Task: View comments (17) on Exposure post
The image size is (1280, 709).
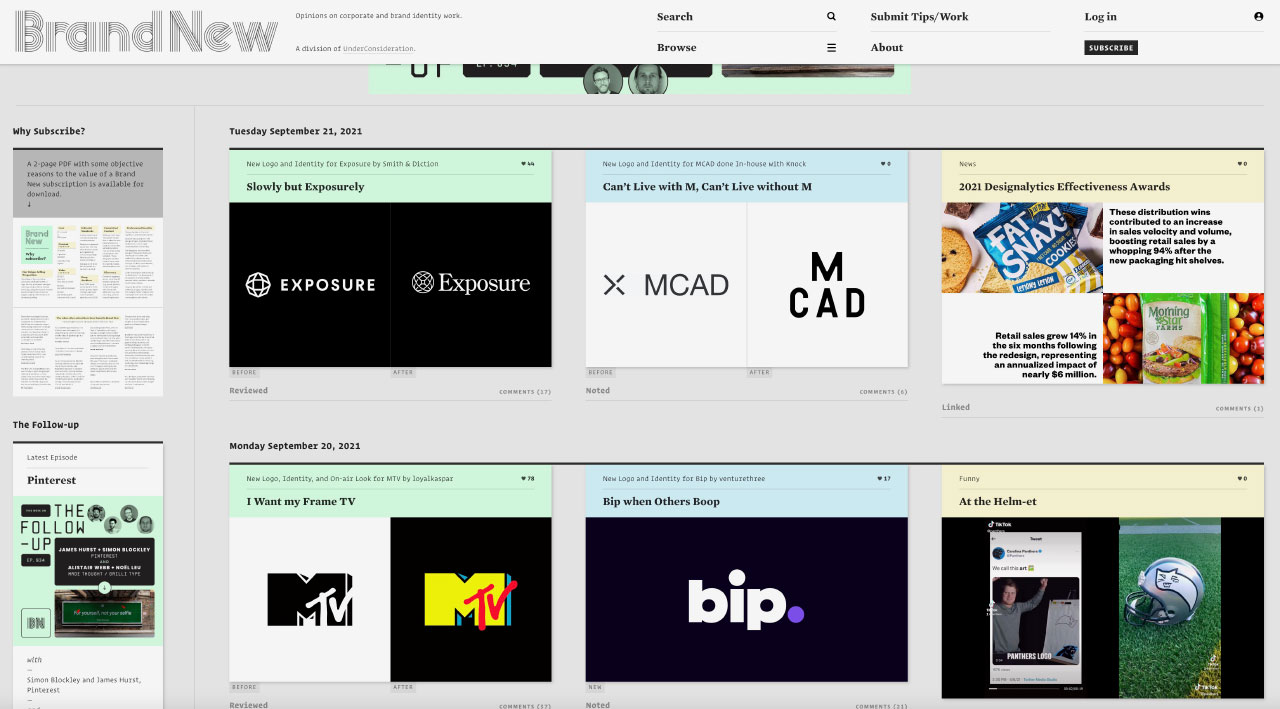Action: [x=525, y=392]
